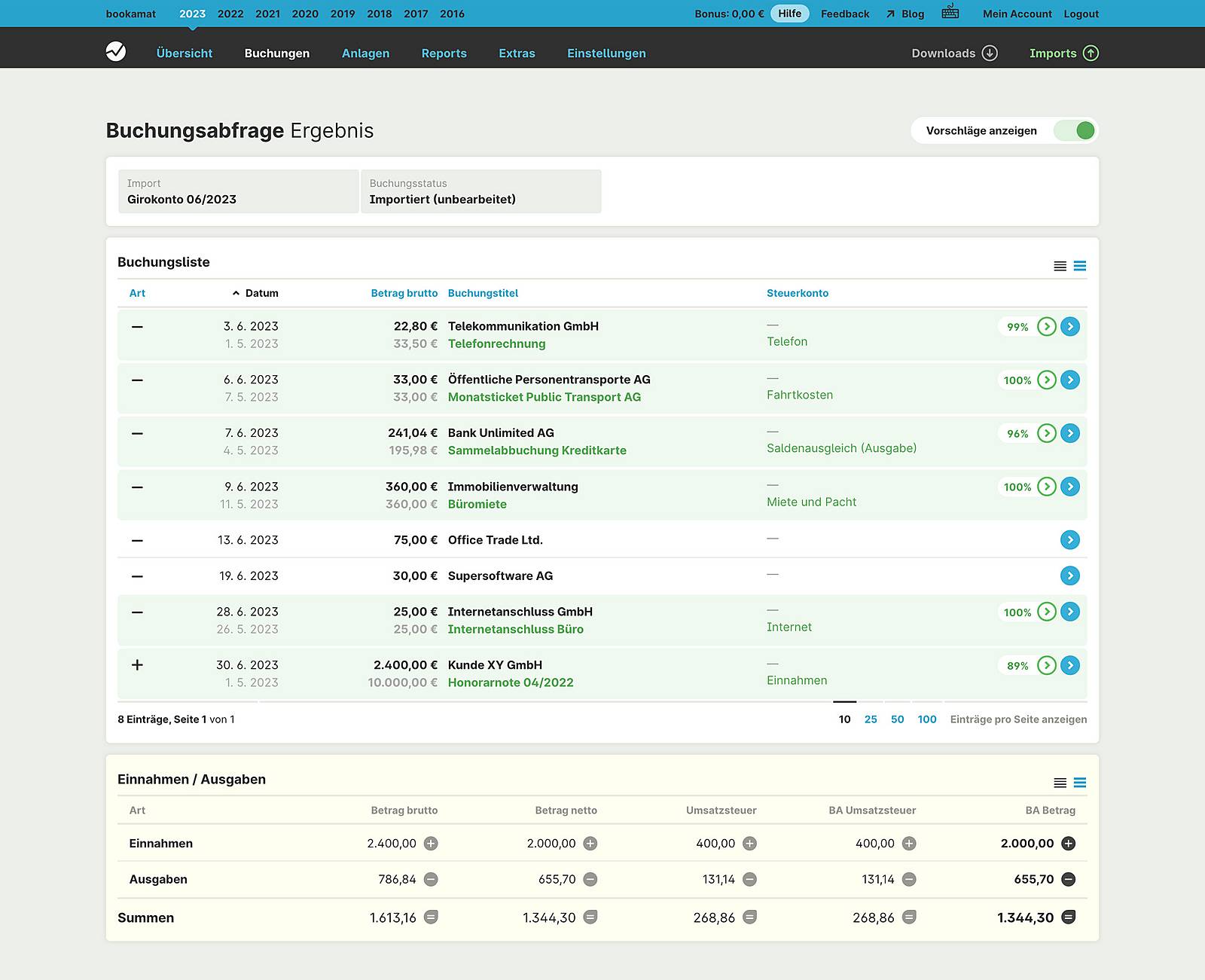Show 50 entries per page
The height and width of the screenshot is (980, 1205).
[x=898, y=719]
